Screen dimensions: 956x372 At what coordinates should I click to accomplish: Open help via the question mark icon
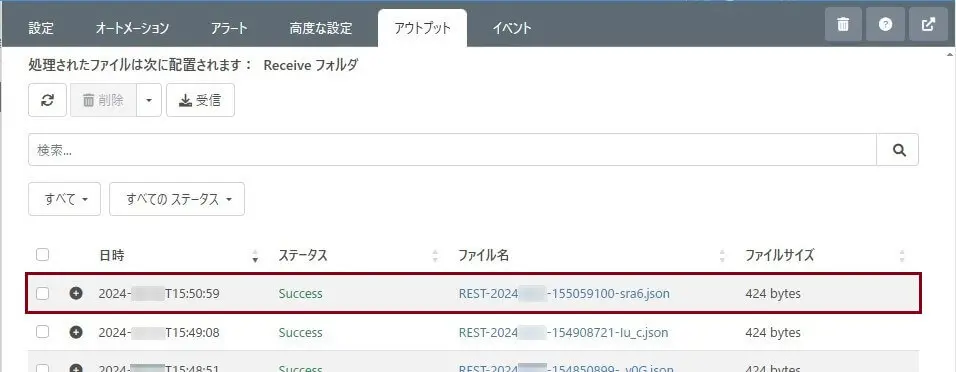(885, 24)
